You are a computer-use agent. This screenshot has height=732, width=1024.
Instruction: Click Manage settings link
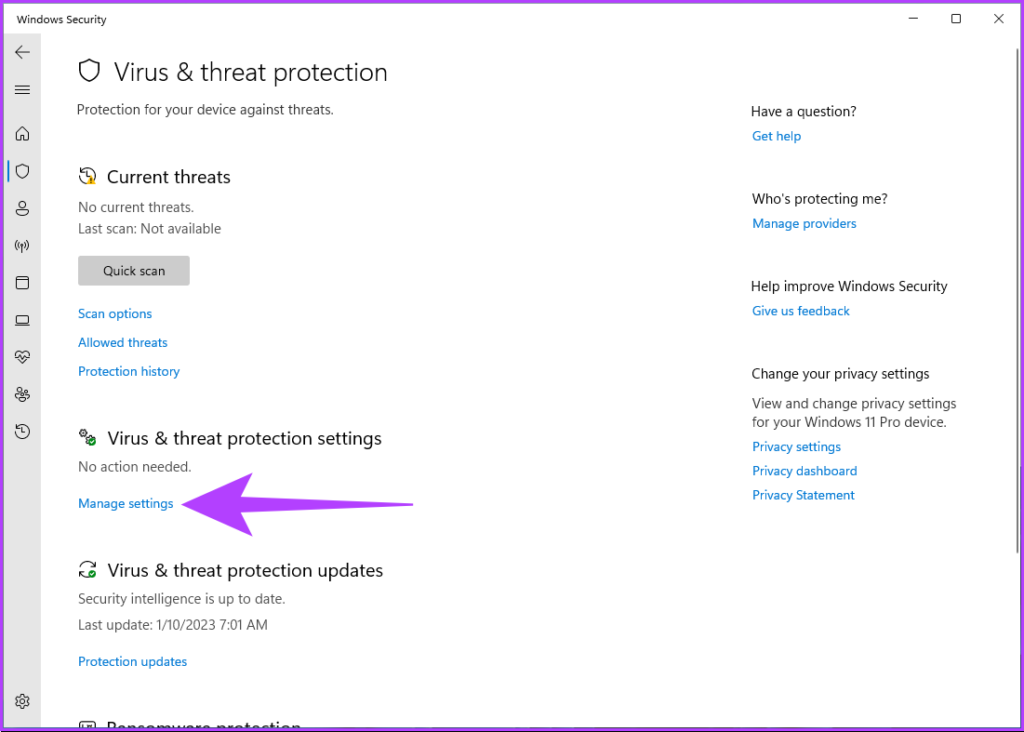(126, 504)
